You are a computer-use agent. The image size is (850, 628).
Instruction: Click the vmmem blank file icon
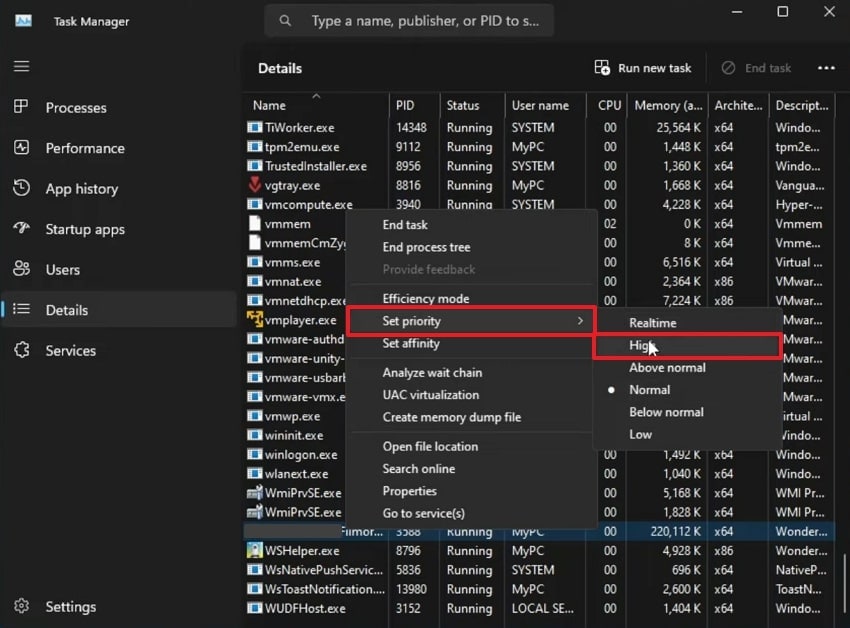pyautogui.click(x=254, y=223)
